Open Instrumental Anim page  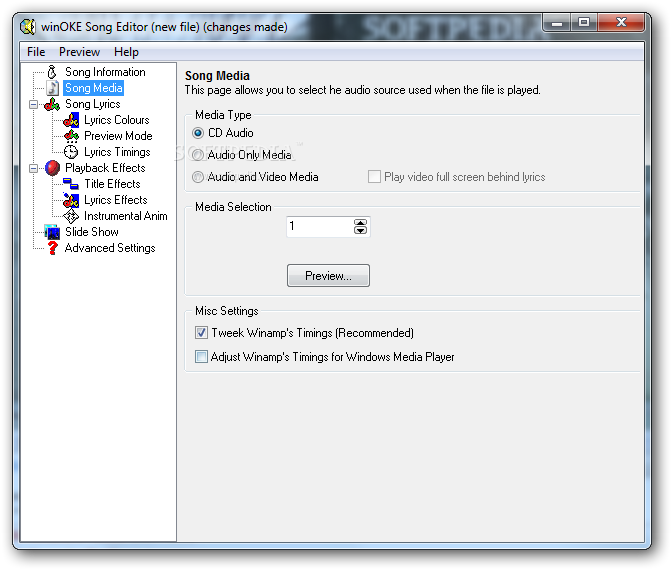[x=126, y=216]
